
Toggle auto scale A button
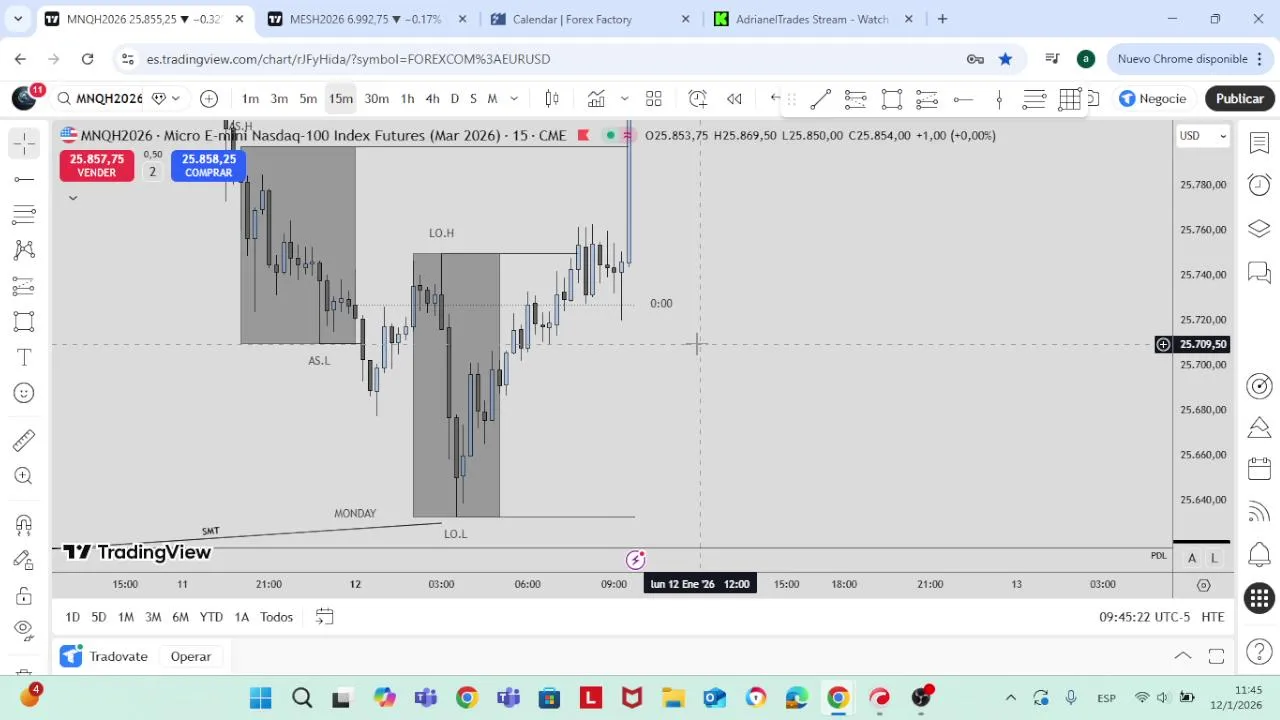(1192, 558)
